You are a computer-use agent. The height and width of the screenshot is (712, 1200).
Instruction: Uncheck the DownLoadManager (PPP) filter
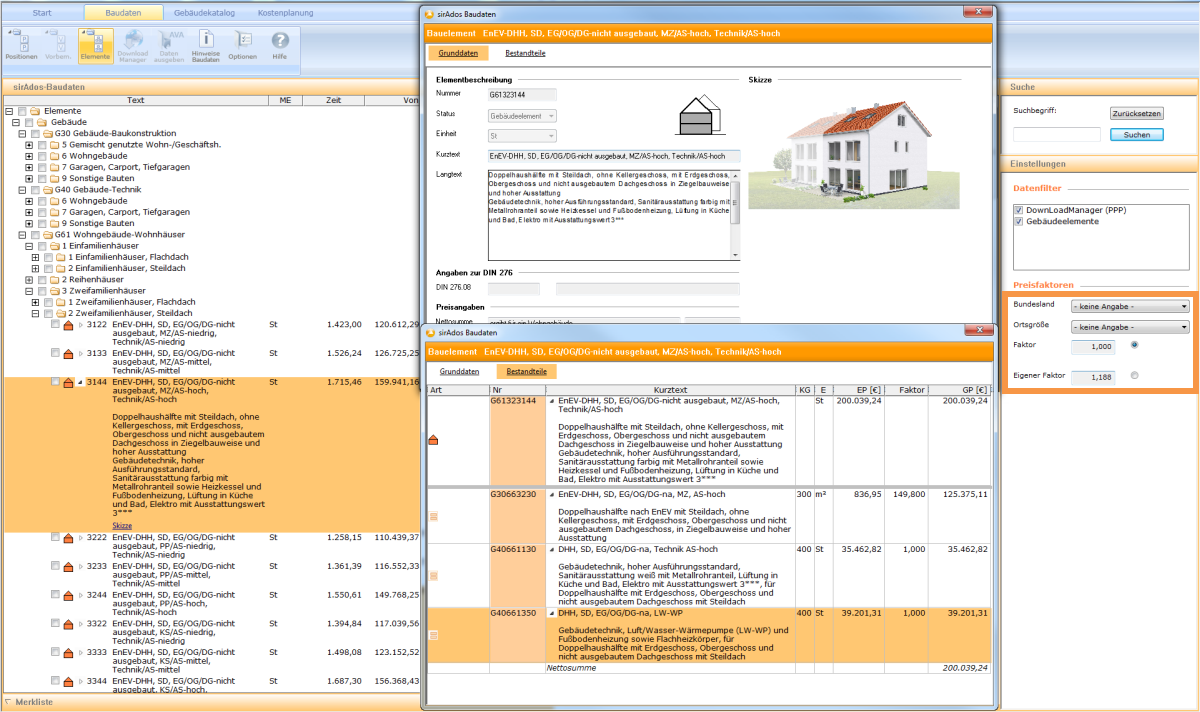[1019, 210]
